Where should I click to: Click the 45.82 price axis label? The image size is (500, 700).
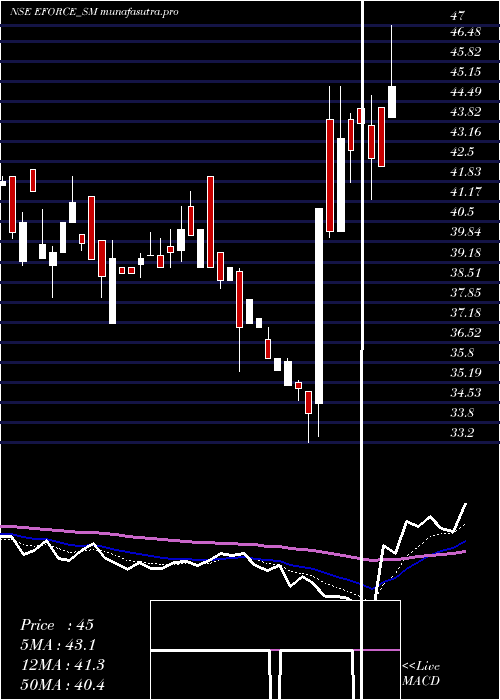[x=466, y=52]
